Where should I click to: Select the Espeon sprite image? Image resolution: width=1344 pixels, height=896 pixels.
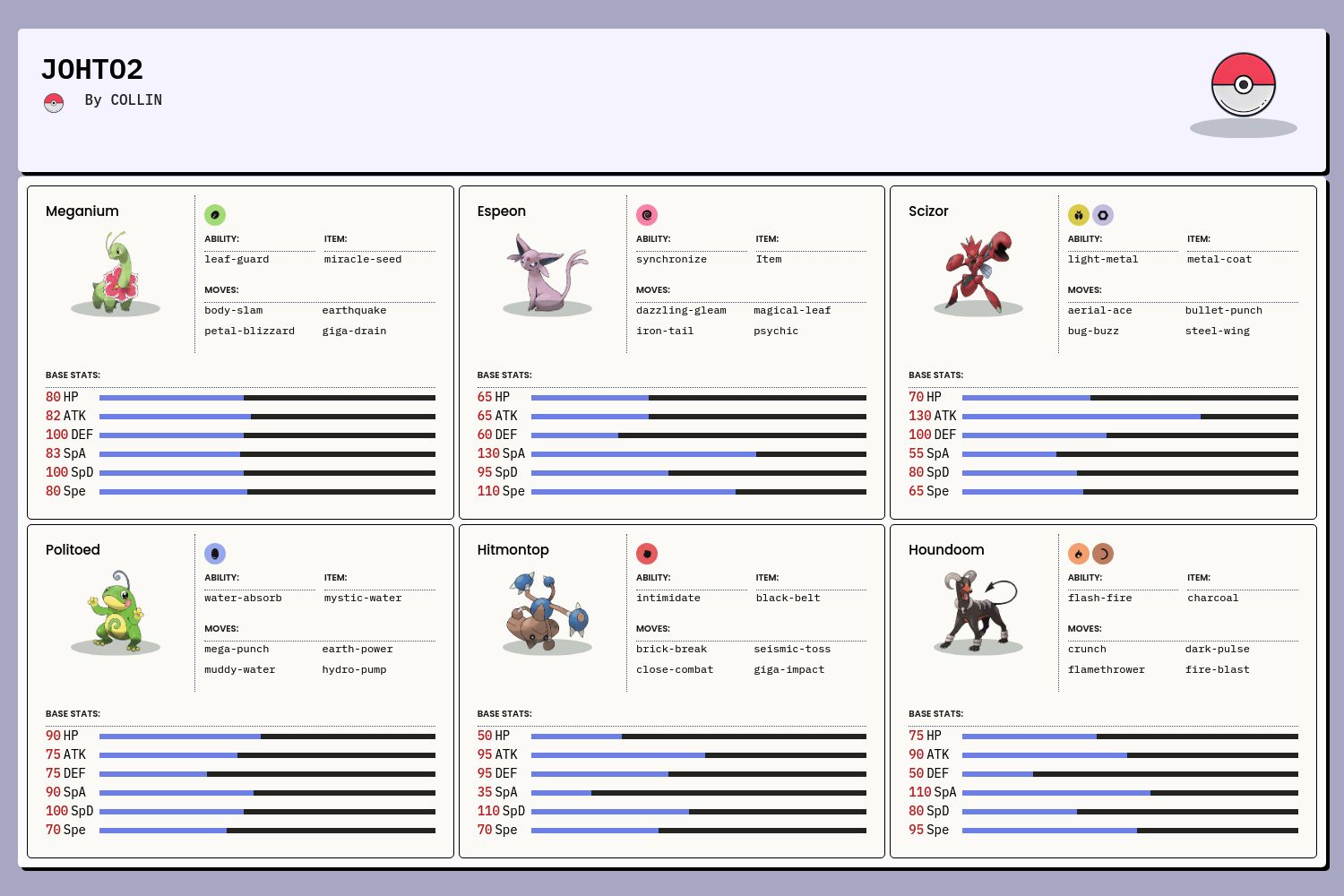(547, 271)
